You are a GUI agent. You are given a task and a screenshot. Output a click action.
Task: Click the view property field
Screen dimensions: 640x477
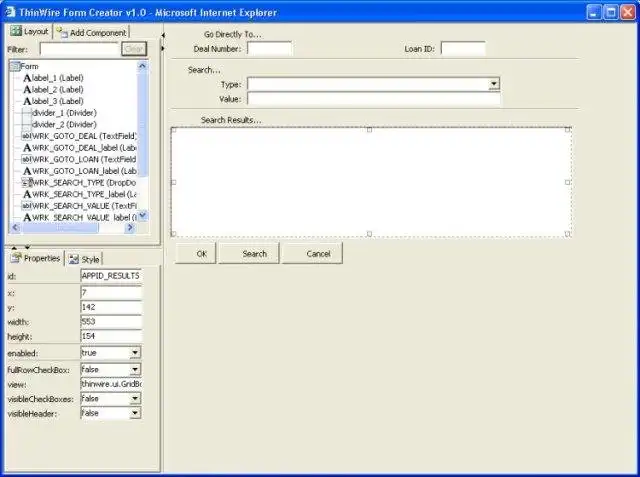[x=111, y=384]
